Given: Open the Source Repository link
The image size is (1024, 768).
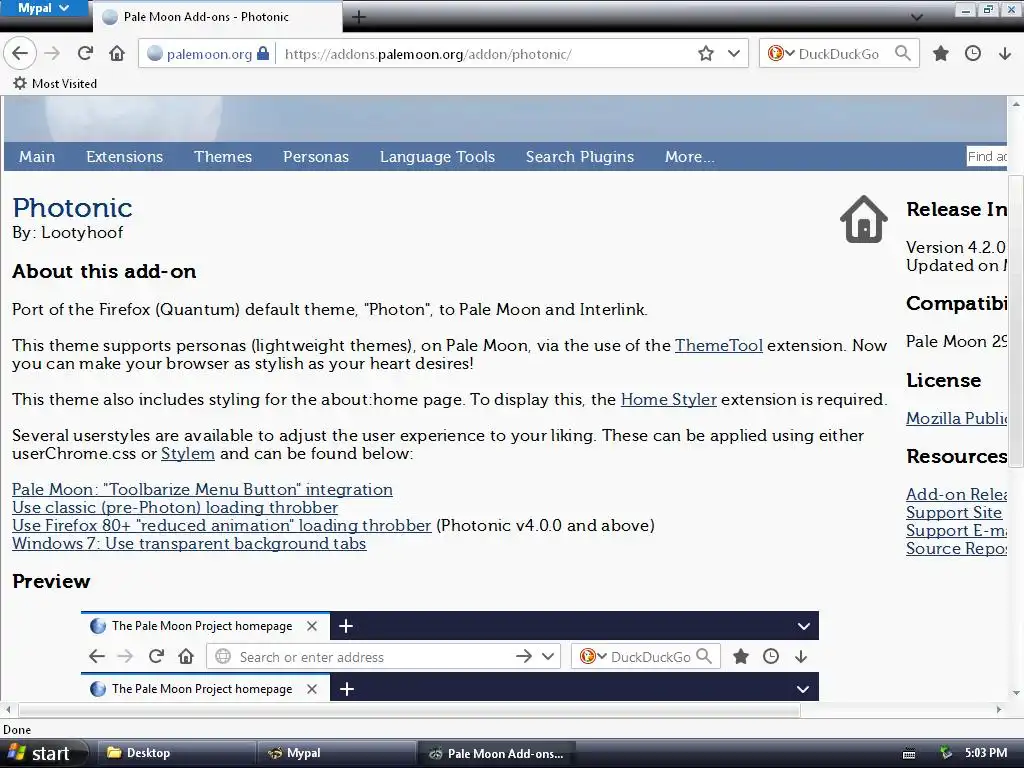Looking at the screenshot, I should coord(957,549).
